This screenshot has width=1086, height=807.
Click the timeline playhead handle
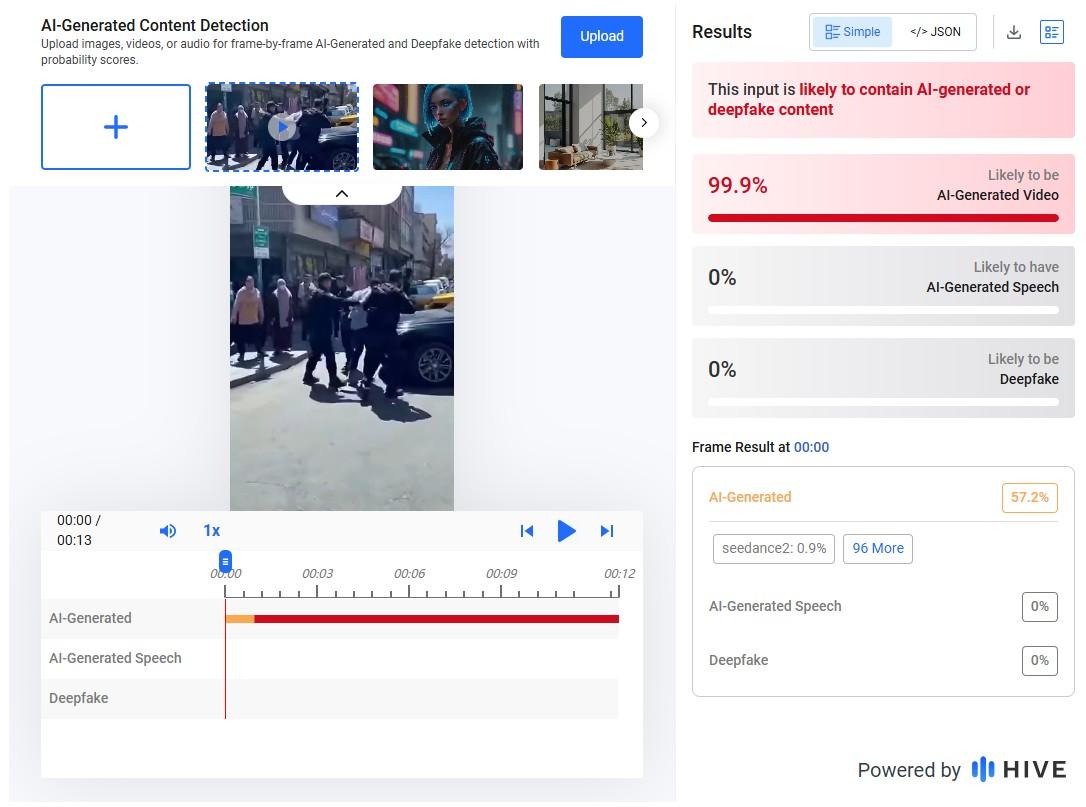226,562
